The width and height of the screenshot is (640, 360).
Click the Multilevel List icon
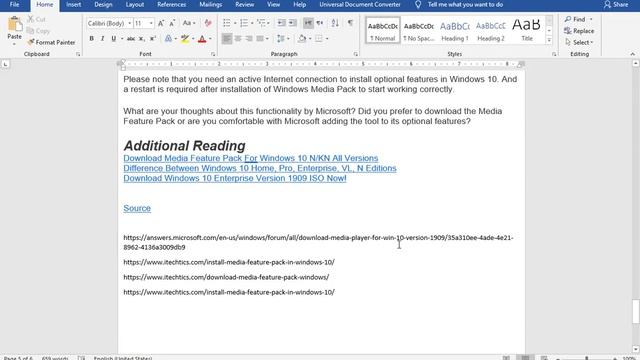point(261,23)
